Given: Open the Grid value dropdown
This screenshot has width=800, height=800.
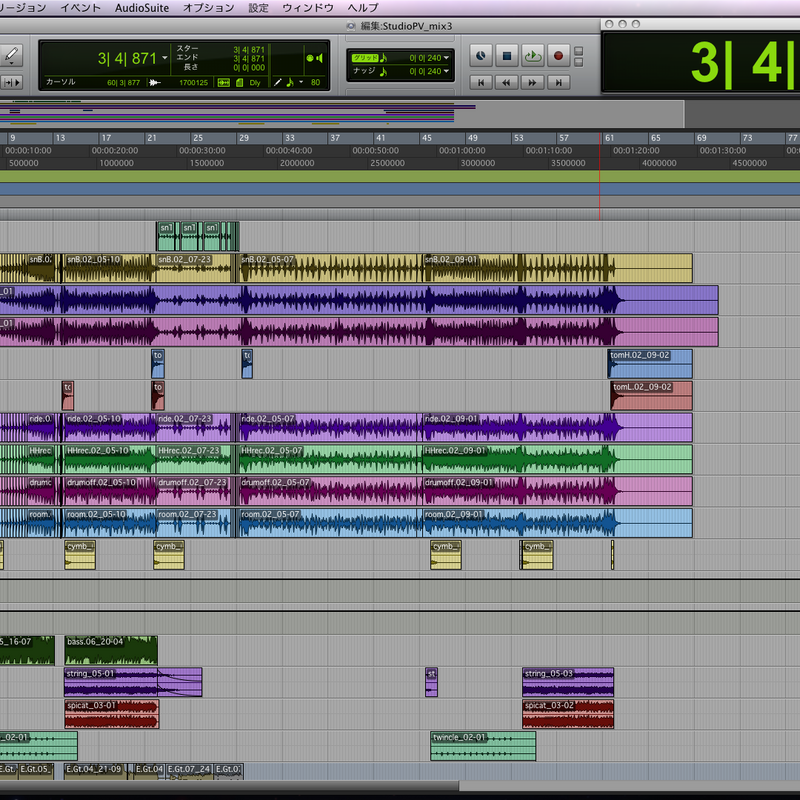Looking at the screenshot, I should (446, 58).
